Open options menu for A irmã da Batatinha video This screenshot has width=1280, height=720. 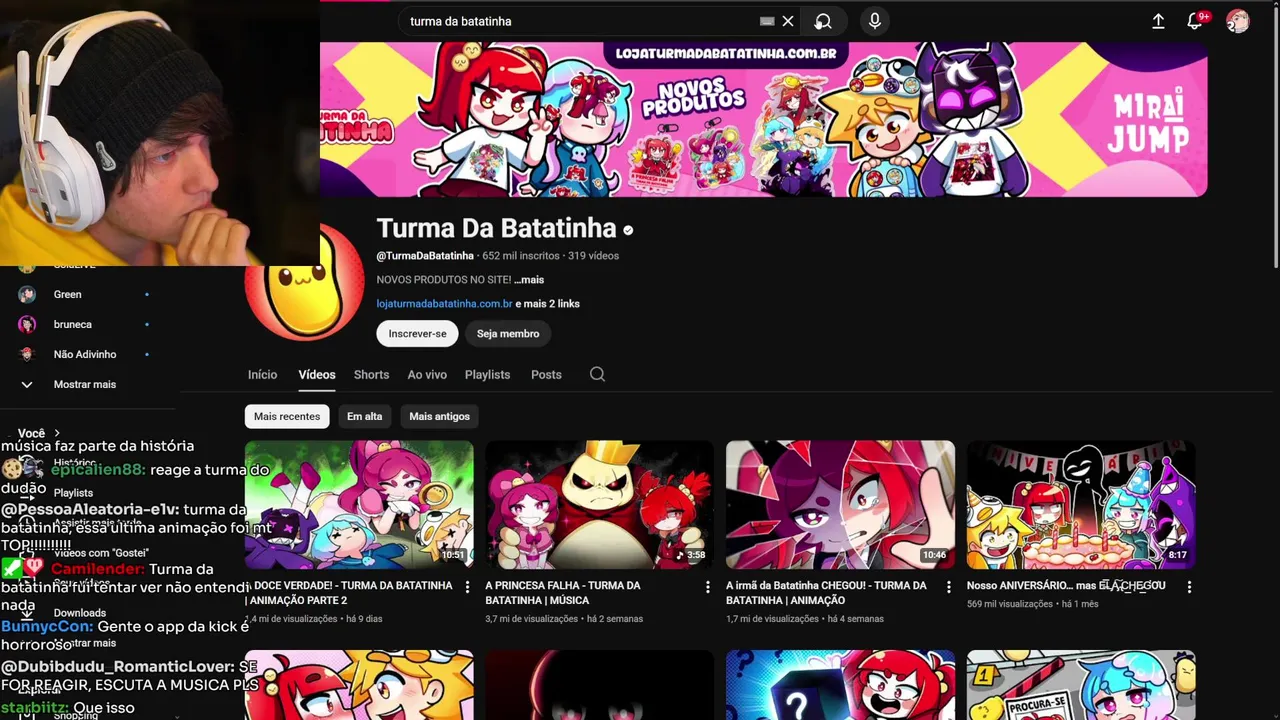(949, 588)
